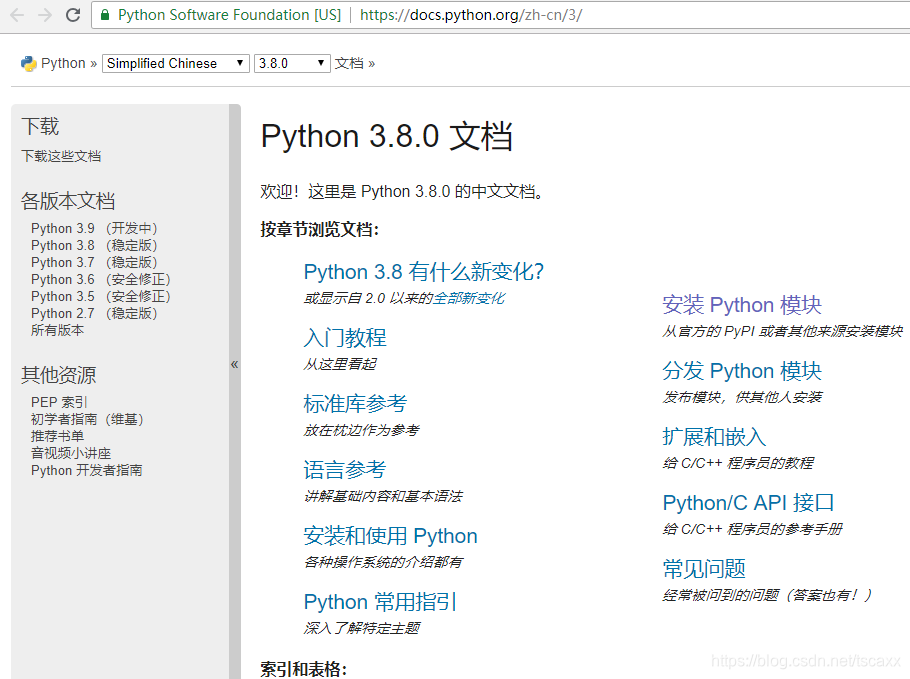The width and height of the screenshot is (910, 679).
Task: Click the 下载 sidebar heading
Action: click(x=40, y=126)
